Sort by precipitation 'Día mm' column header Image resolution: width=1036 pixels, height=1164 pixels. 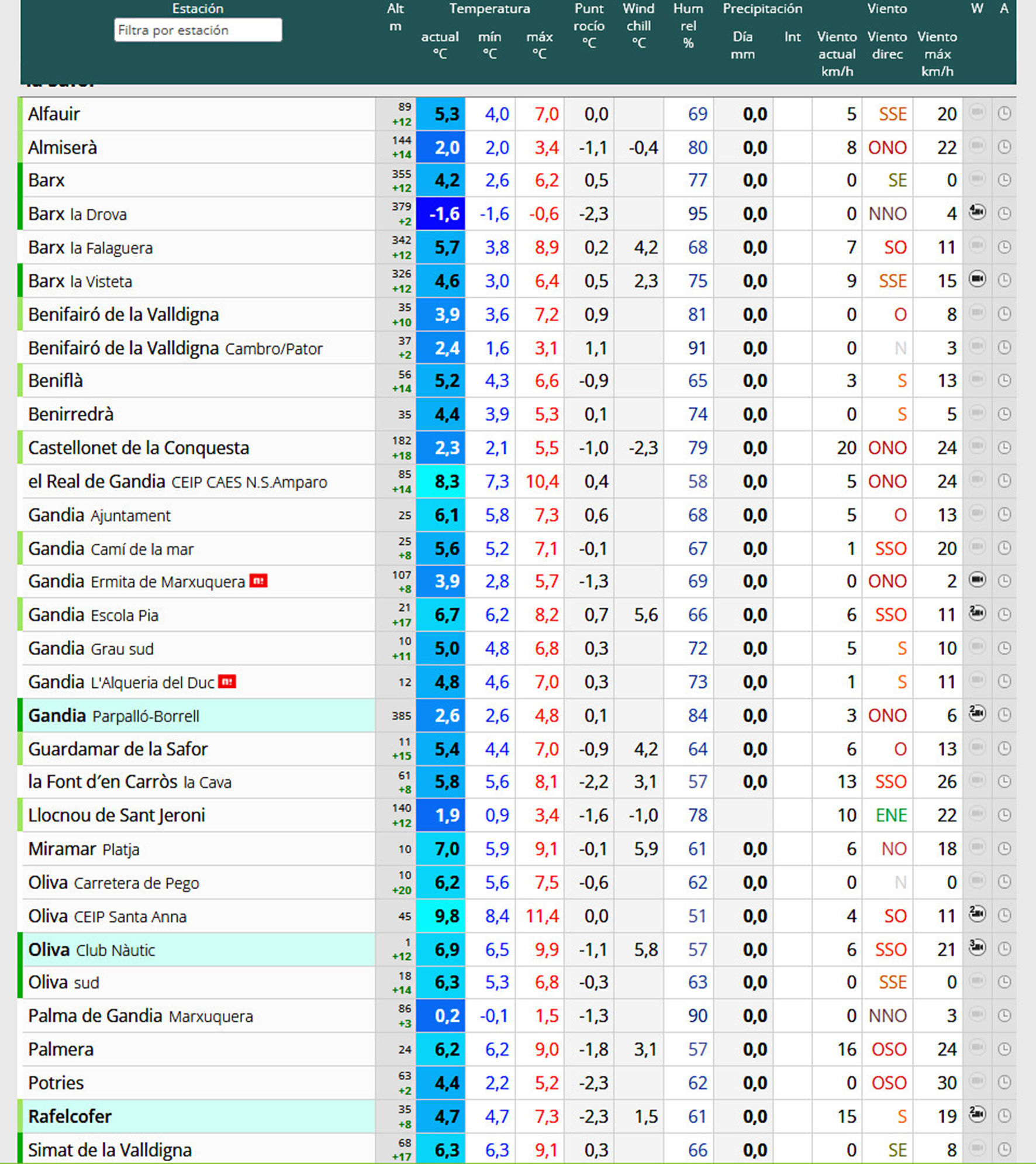coord(743,45)
